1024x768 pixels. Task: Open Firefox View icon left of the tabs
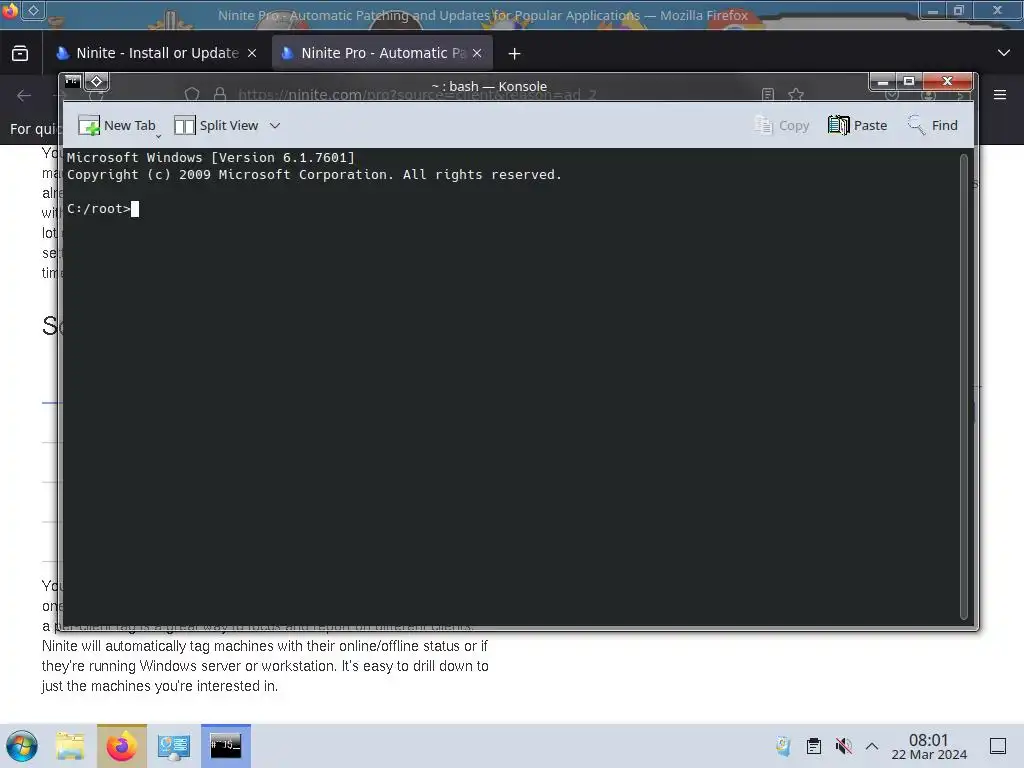coord(20,53)
